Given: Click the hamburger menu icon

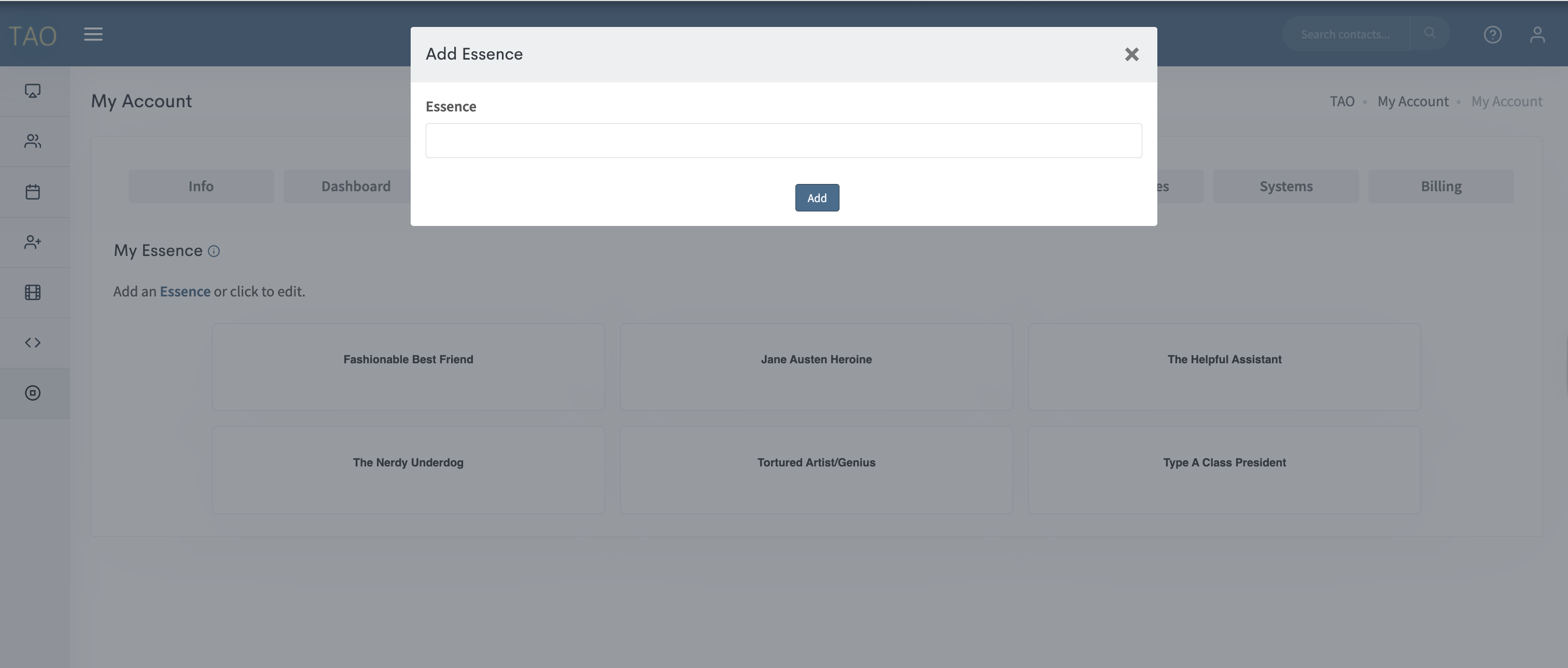Looking at the screenshot, I should click(93, 34).
